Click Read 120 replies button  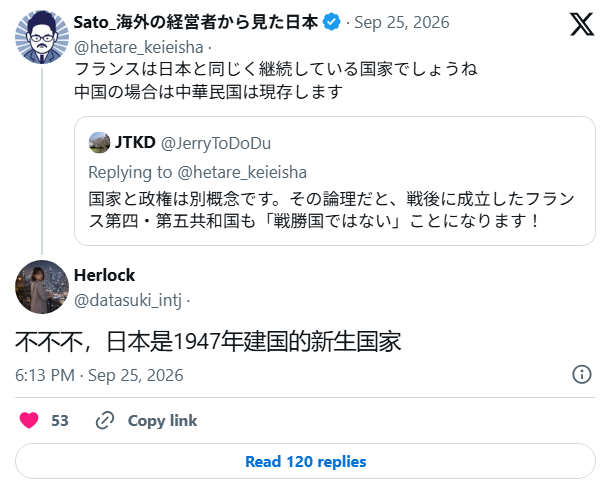point(305,462)
